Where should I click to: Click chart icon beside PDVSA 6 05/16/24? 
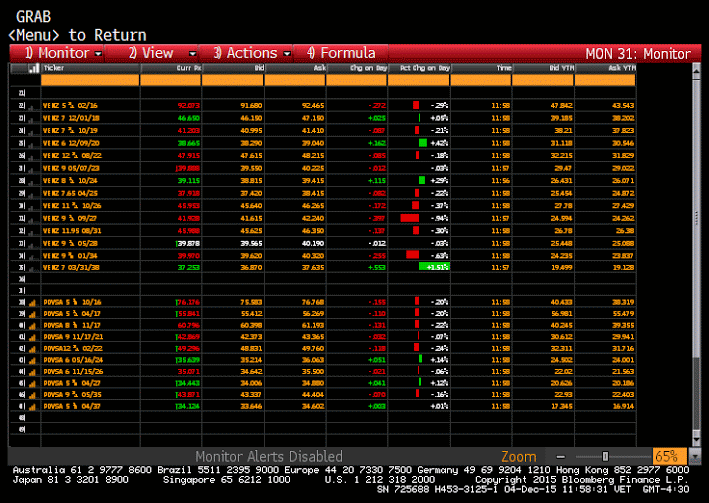tap(32, 361)
